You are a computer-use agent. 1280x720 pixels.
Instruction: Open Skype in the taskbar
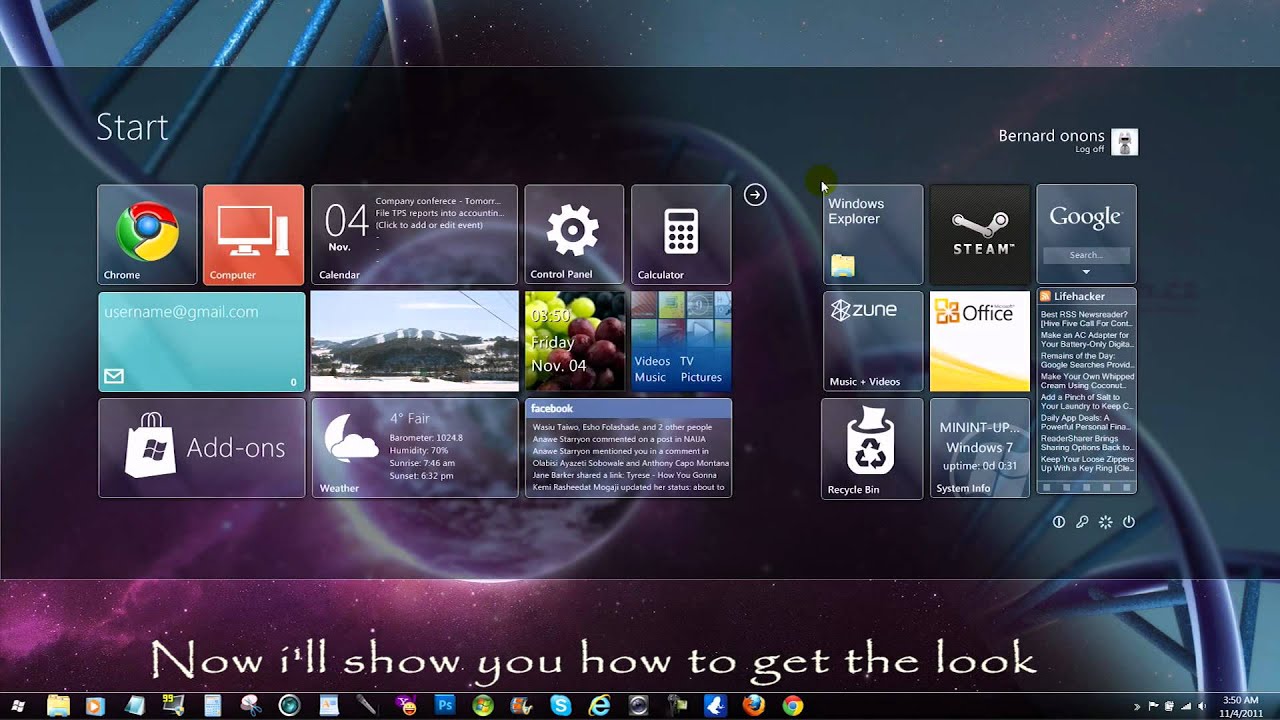pos(561,706)
